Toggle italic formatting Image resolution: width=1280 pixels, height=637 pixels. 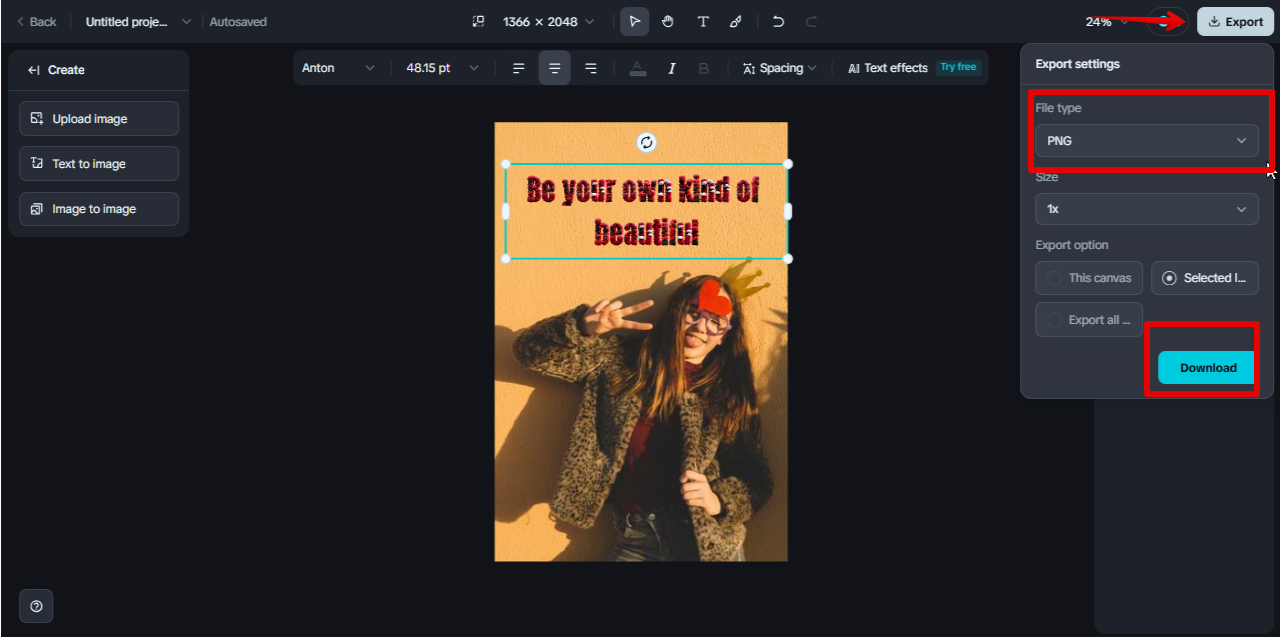(671, 68)
